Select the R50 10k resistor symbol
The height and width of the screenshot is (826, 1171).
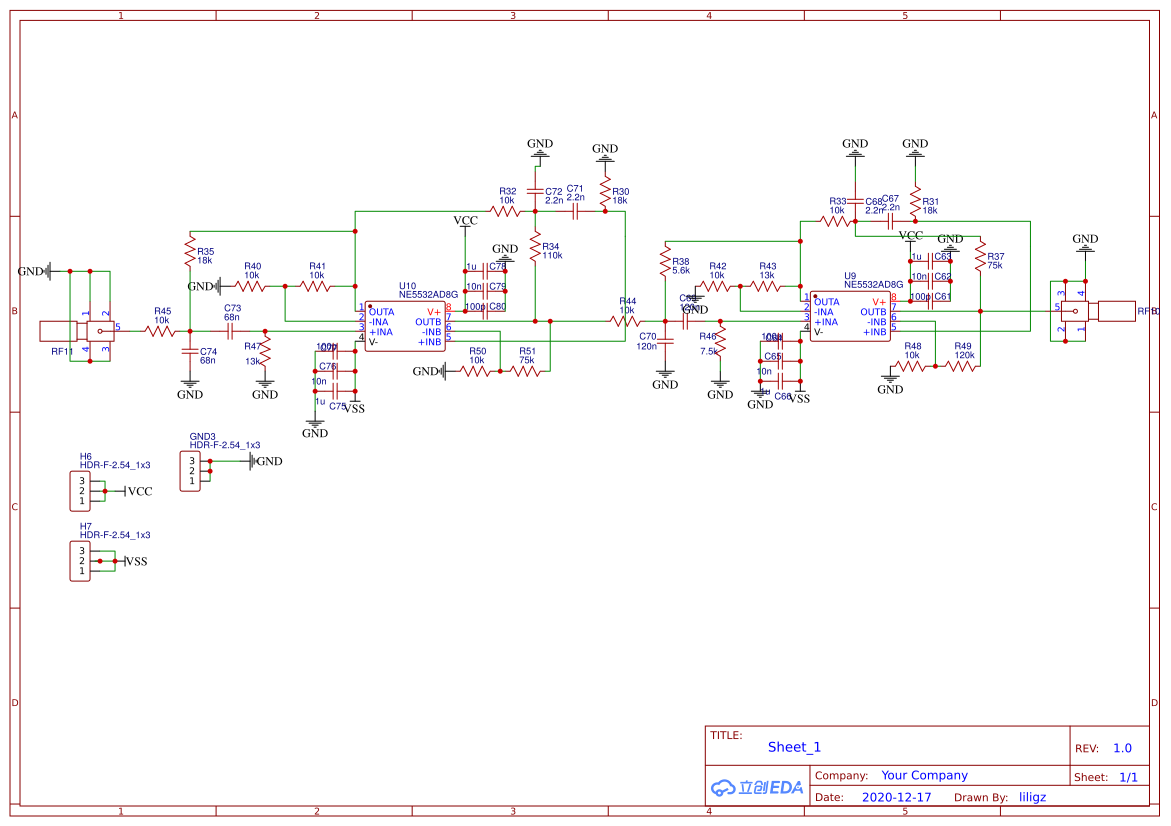pyautogui.click(x=476, y=371)
